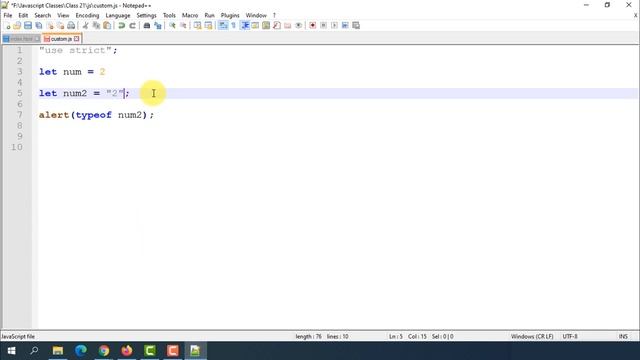Screen dimensions: 640x360
Task: Open the User Defined Language icon
Action: tap(255, 26)
